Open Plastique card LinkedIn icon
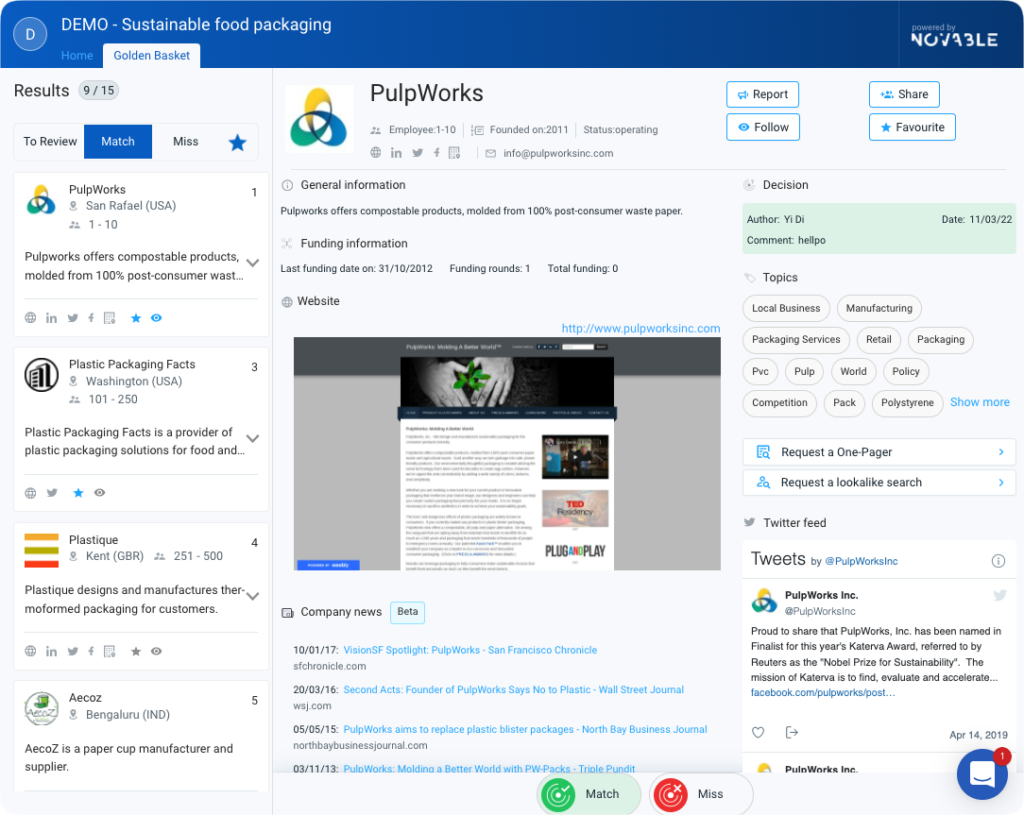This screenshot has height=815, width=1024. 51,651
